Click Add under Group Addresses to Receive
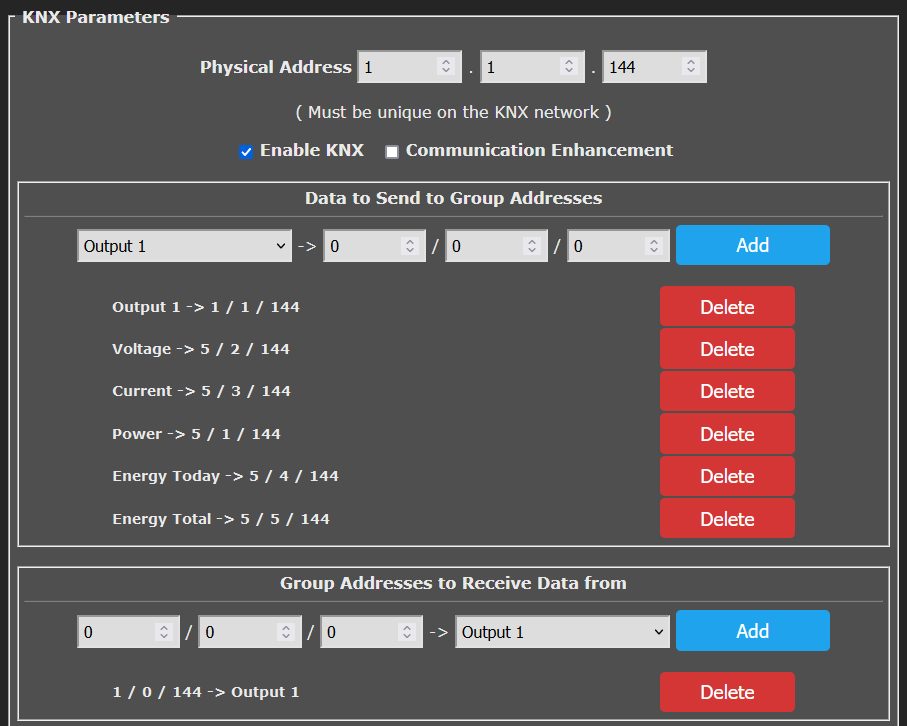 point(752,631)
